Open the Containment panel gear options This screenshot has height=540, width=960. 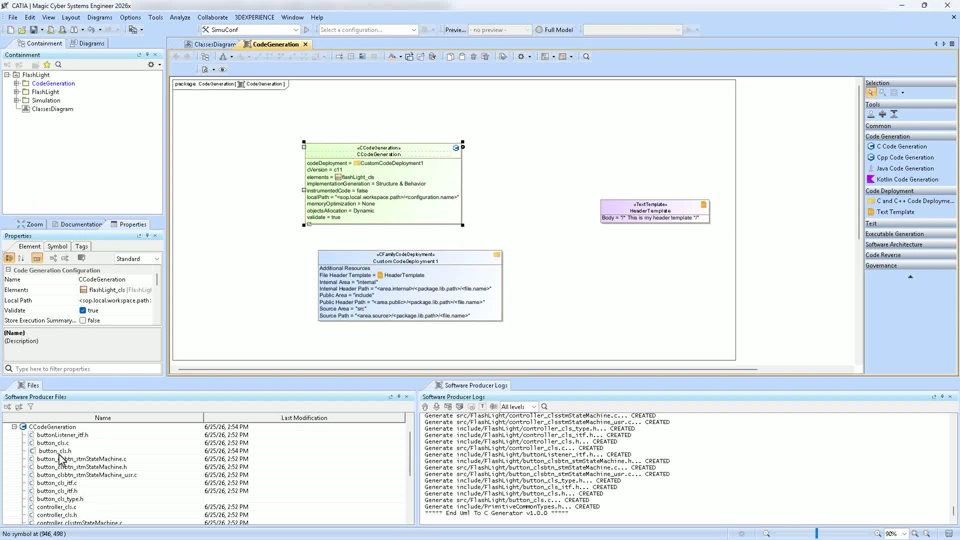pos(151,64)
